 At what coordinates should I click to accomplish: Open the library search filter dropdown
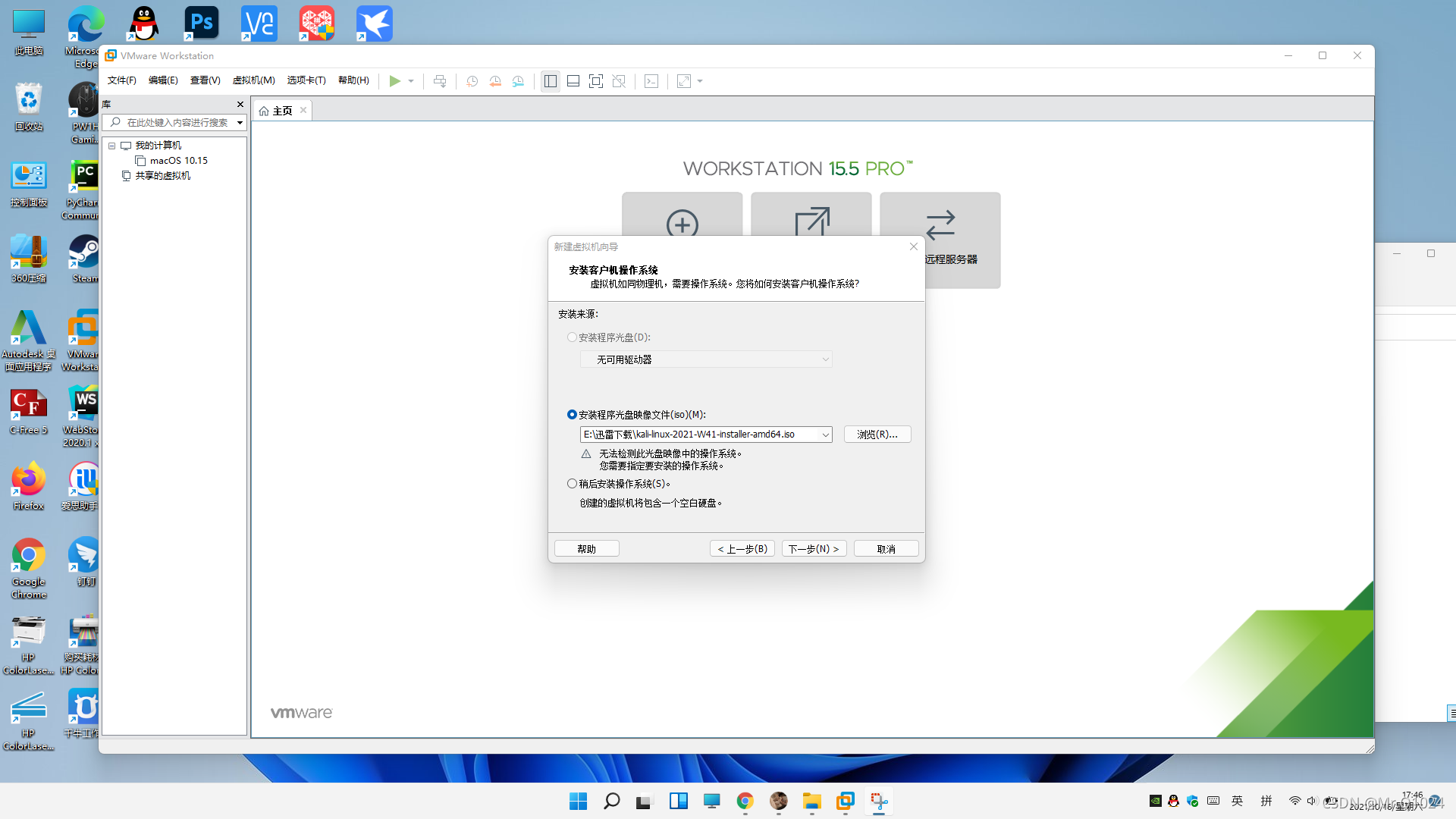(x=240, y=123)
